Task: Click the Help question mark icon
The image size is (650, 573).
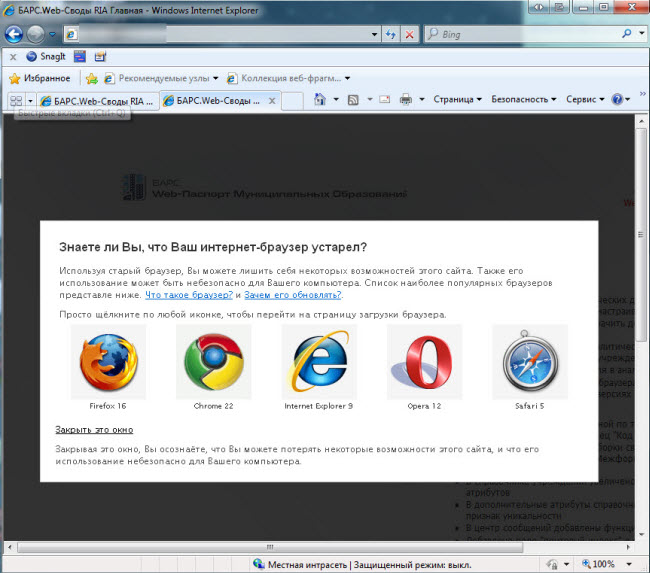Action: 617,100
